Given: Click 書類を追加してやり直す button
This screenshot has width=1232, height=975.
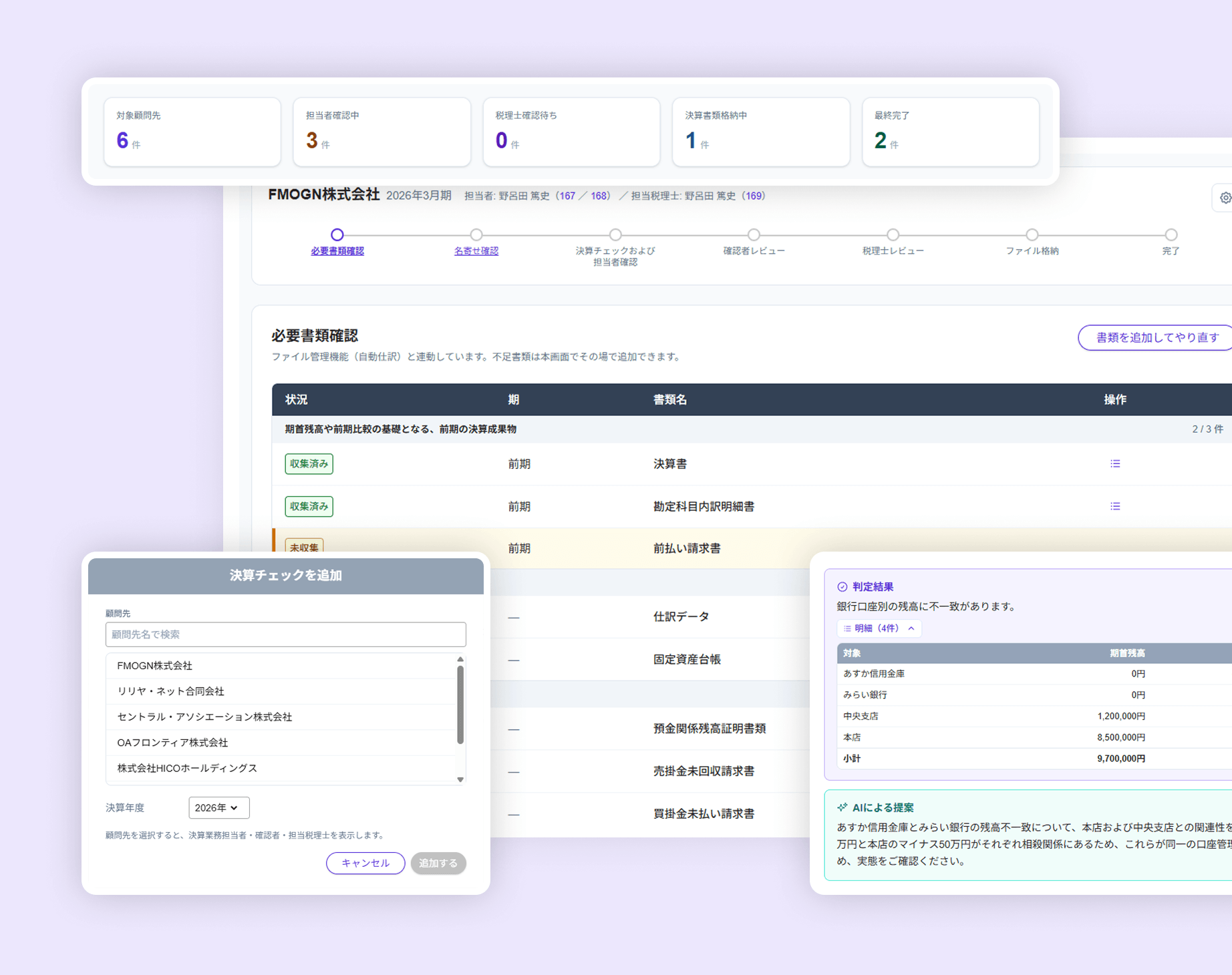Looking at the screenshot, I should [x=1156, y=337].
